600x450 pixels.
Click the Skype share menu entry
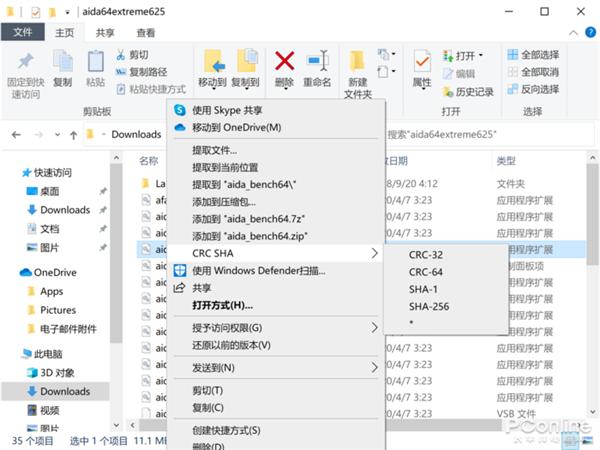(276, 111)
